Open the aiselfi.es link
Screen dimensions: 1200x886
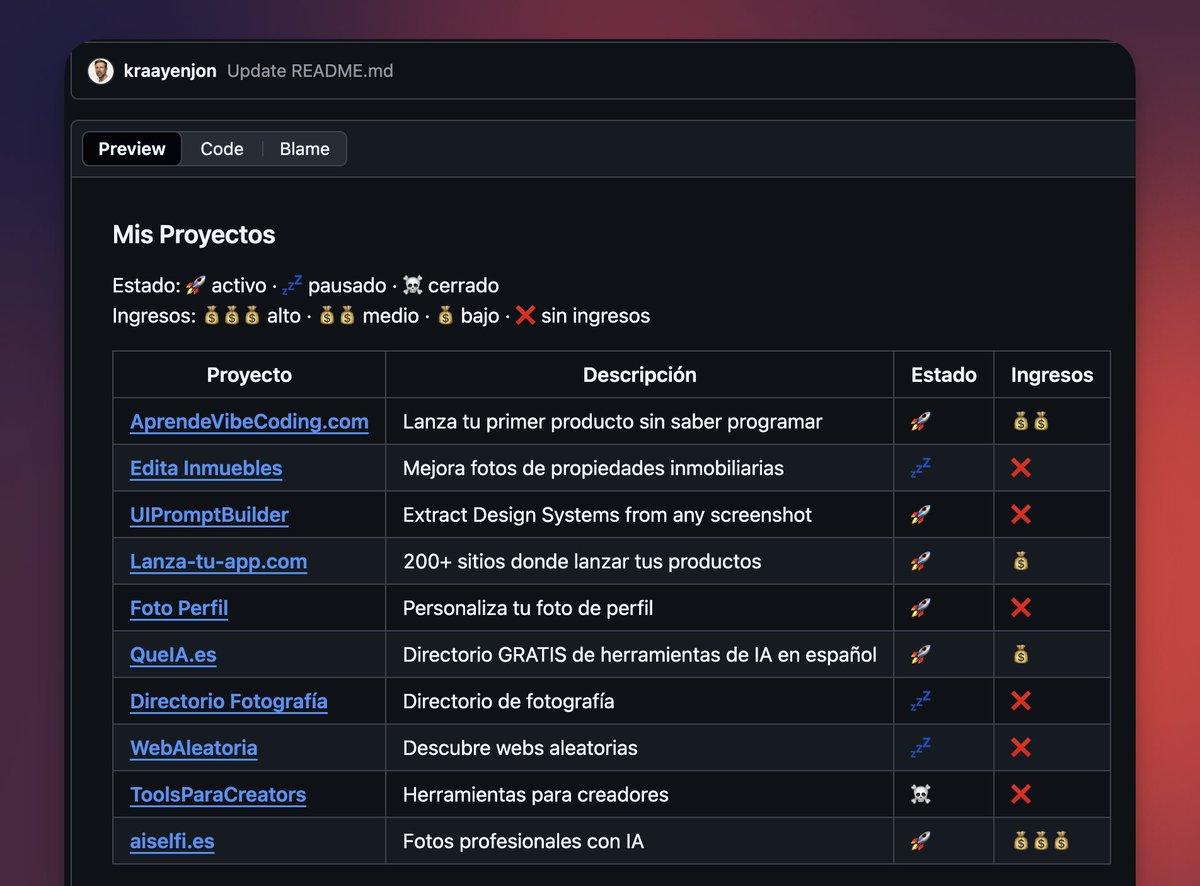click(x=172, y=841)
